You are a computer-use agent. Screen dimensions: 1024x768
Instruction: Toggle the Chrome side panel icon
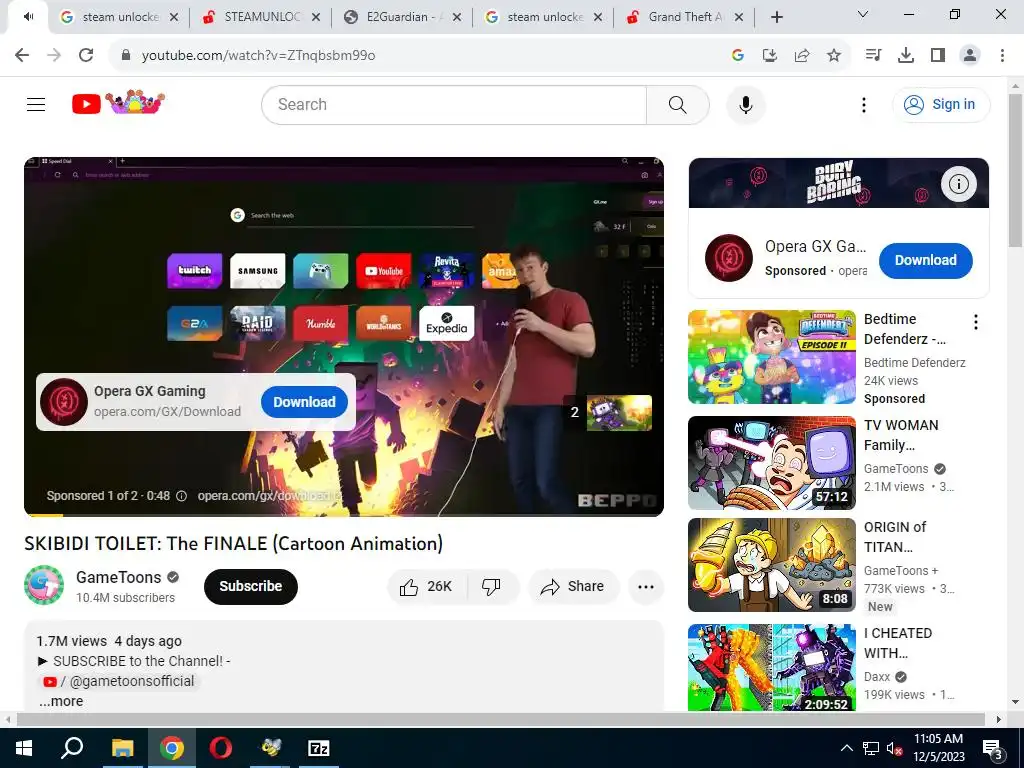[937, 55]
